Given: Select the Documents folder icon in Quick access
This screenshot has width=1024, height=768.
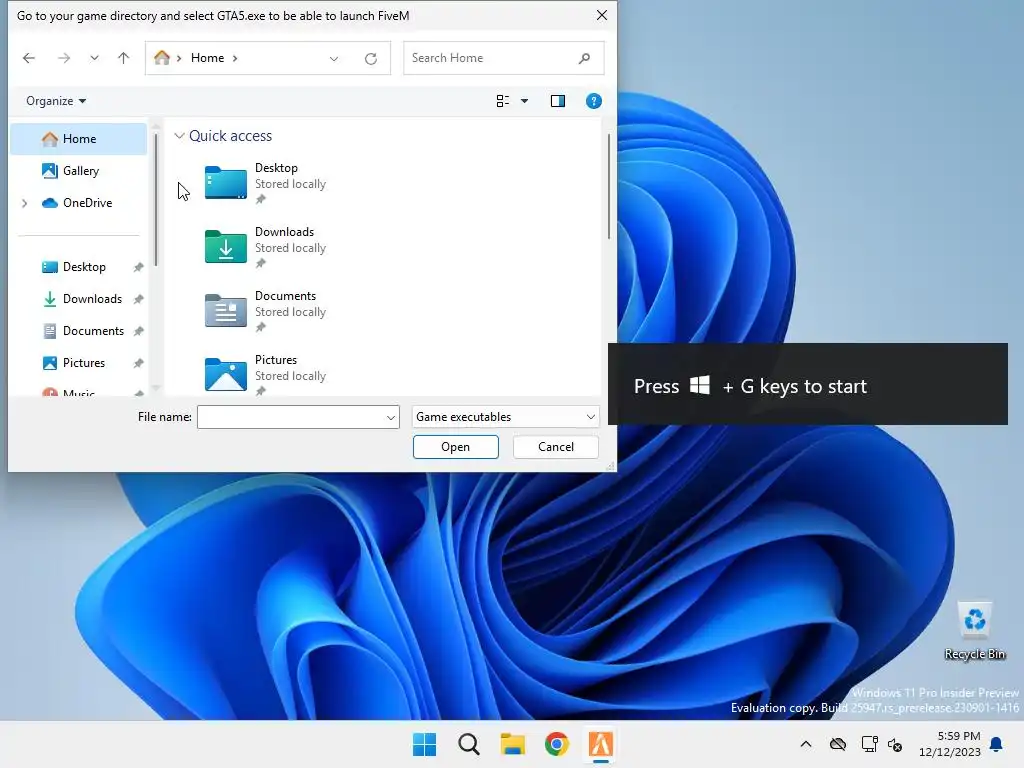Looking at the screenshot, I should 225,310.
